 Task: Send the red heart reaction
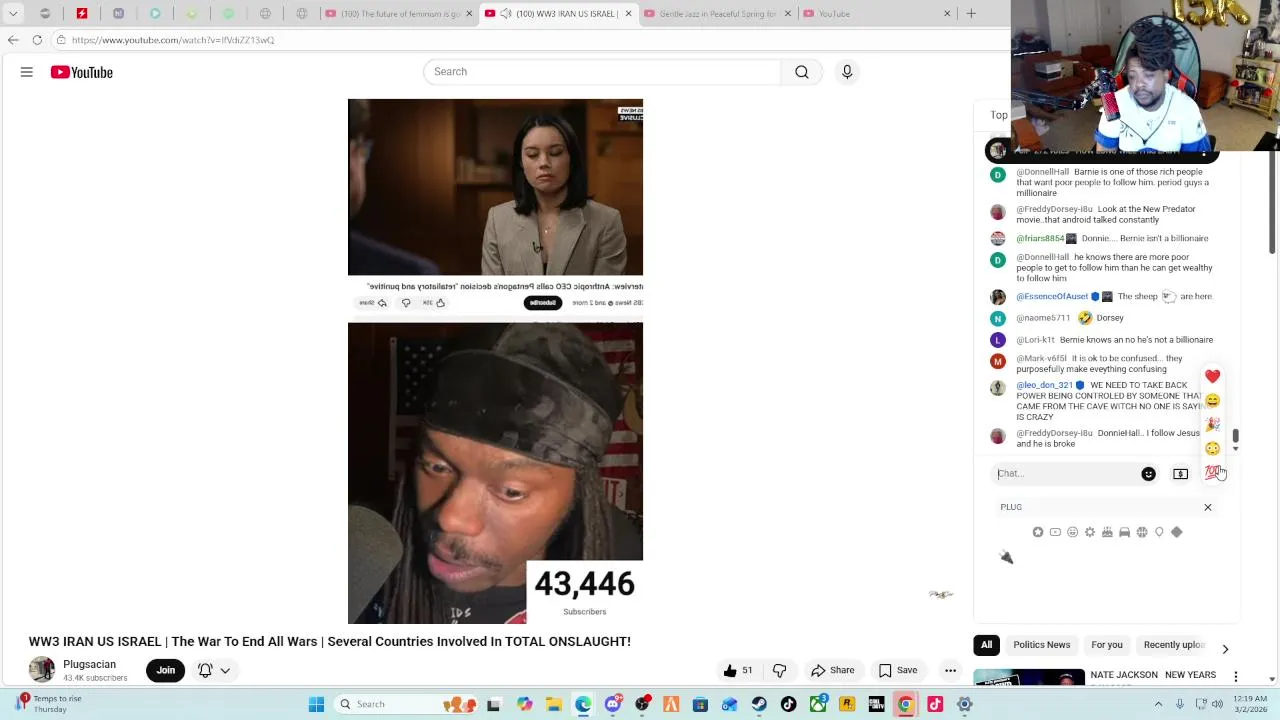click(x=1212, y=377)
